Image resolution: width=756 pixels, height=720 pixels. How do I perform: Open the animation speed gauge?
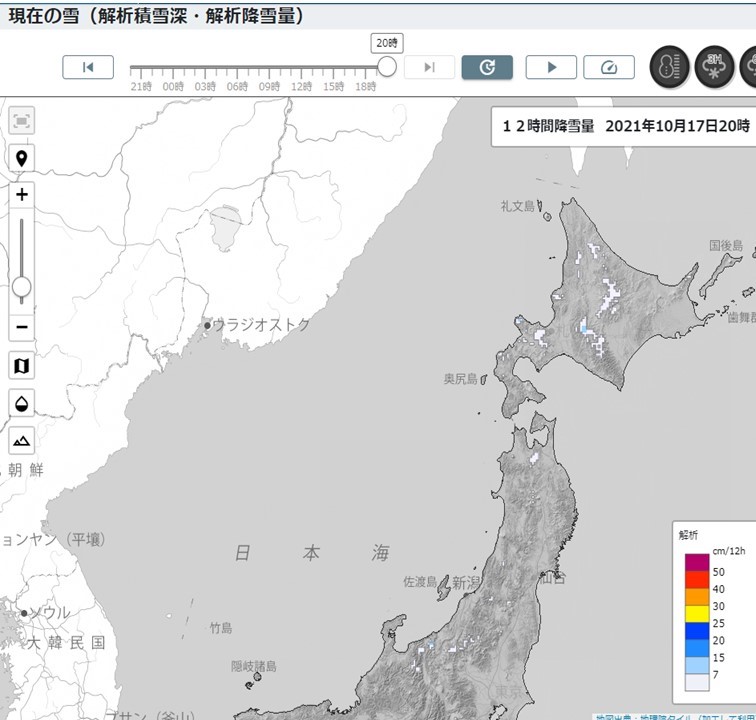pos(609,67)
